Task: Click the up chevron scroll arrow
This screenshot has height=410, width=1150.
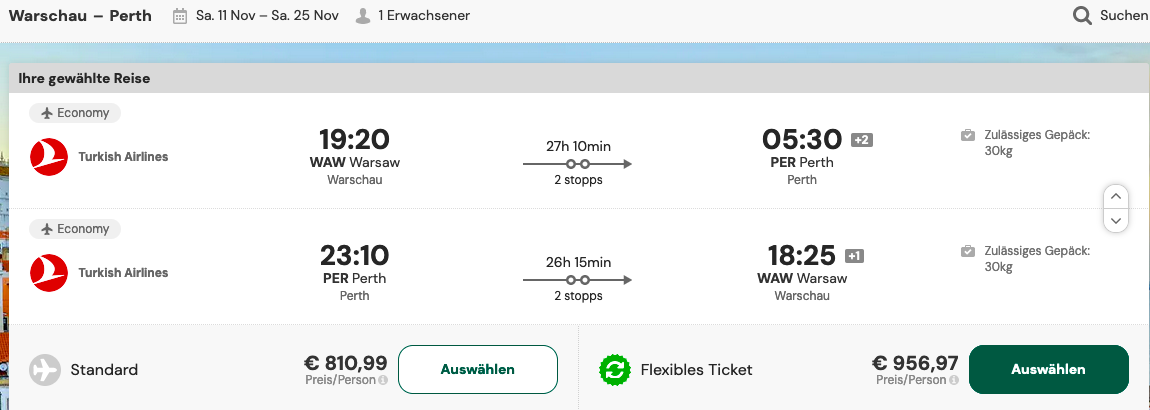Action: [x=1116, y=197]
